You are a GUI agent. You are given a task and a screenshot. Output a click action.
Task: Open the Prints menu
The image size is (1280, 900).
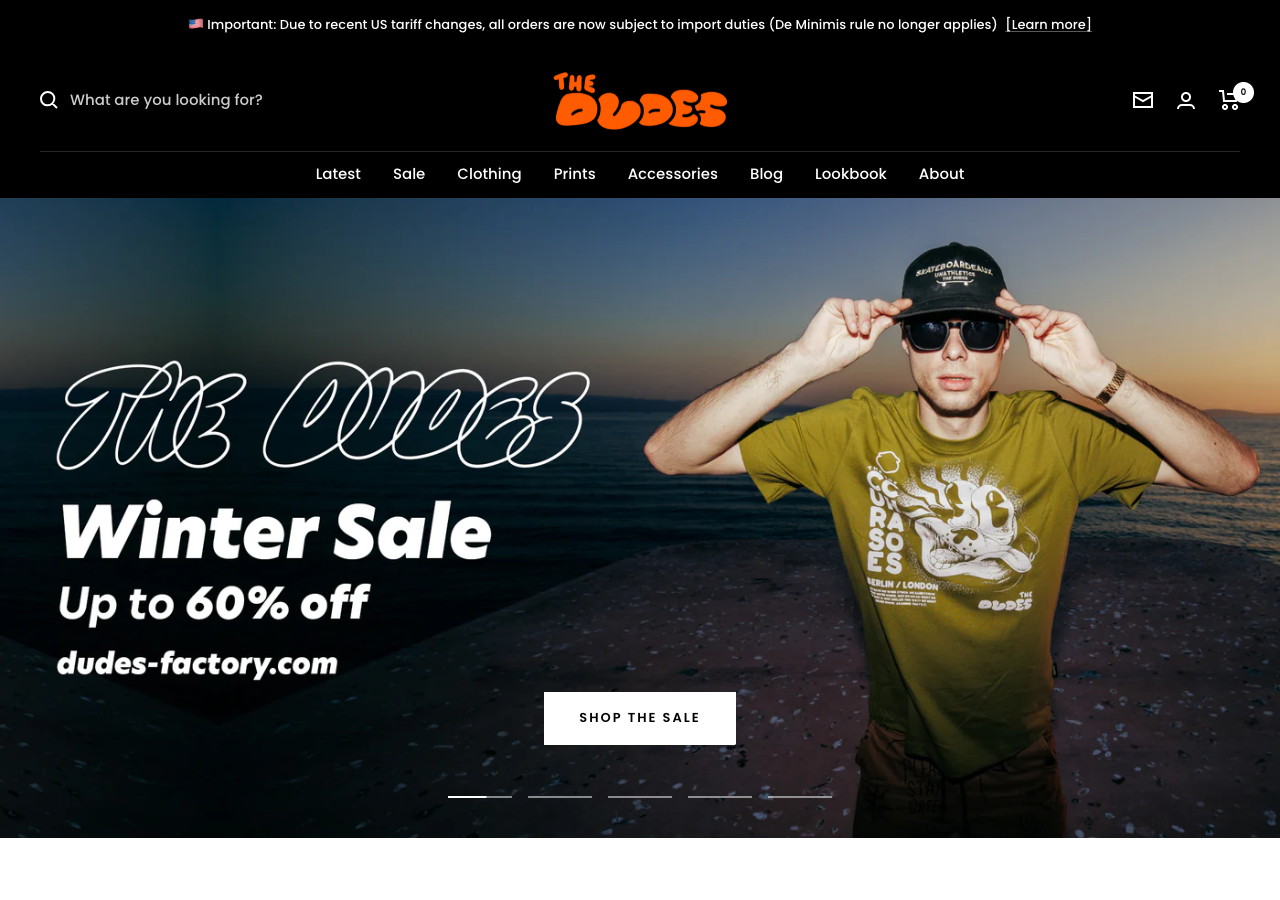575,174
